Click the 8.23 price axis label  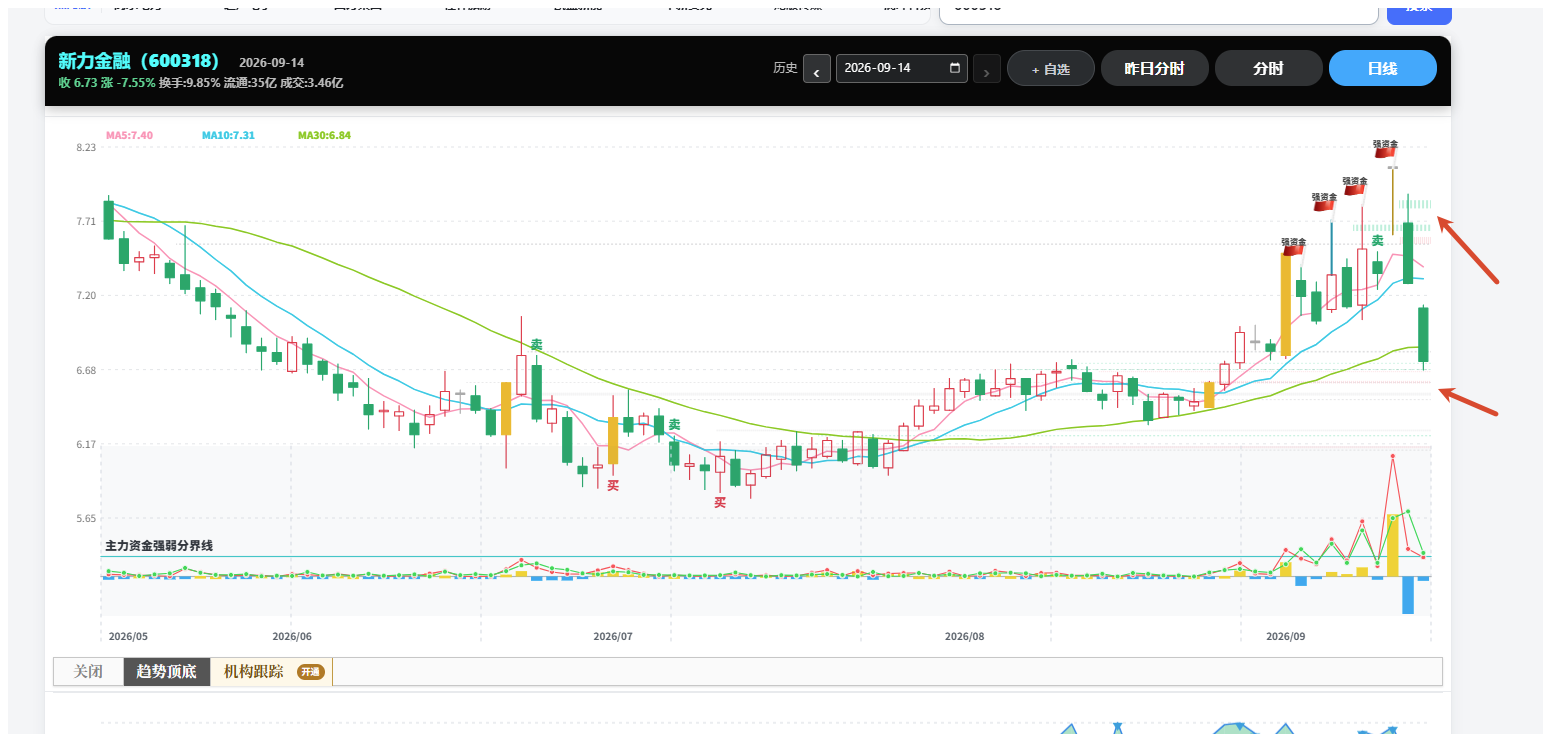86,148
